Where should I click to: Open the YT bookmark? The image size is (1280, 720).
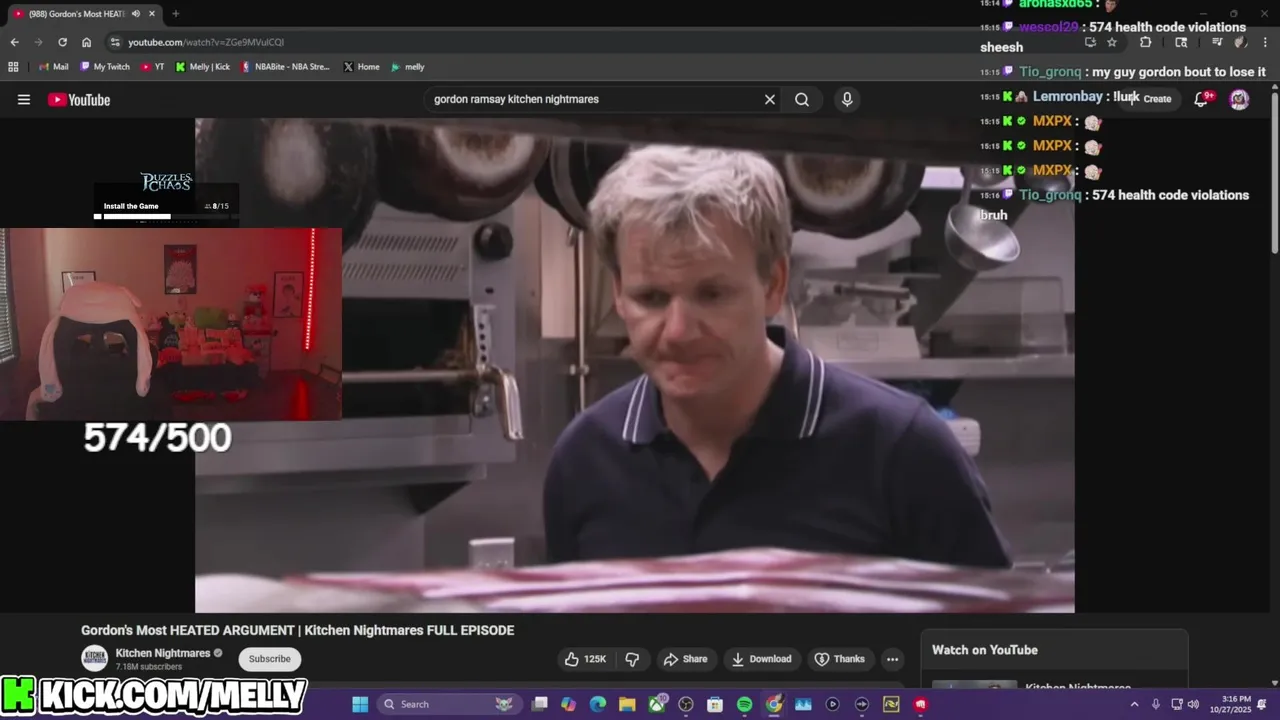click(x=153, y=67)
